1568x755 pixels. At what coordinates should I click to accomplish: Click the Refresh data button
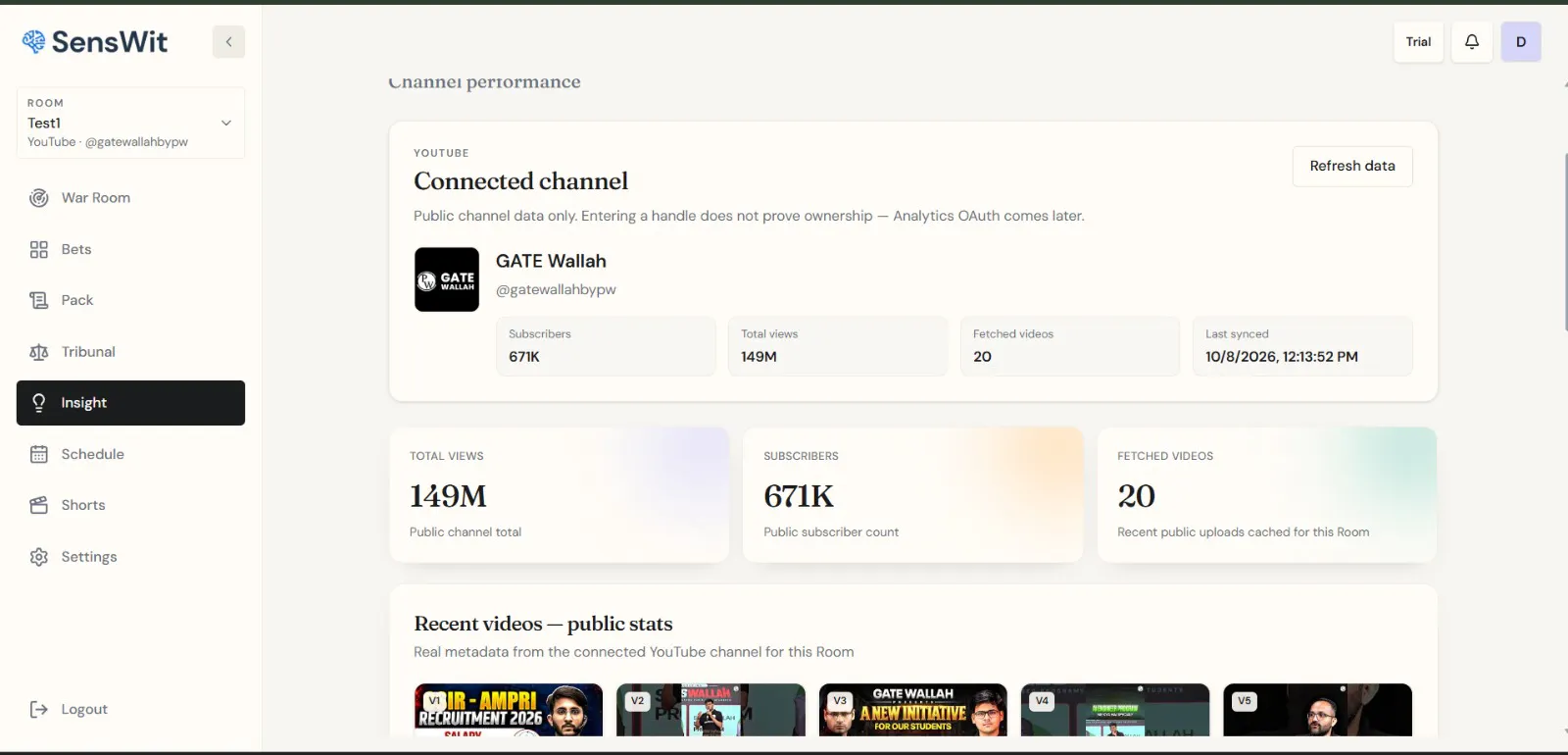[x=1352, y=167]
